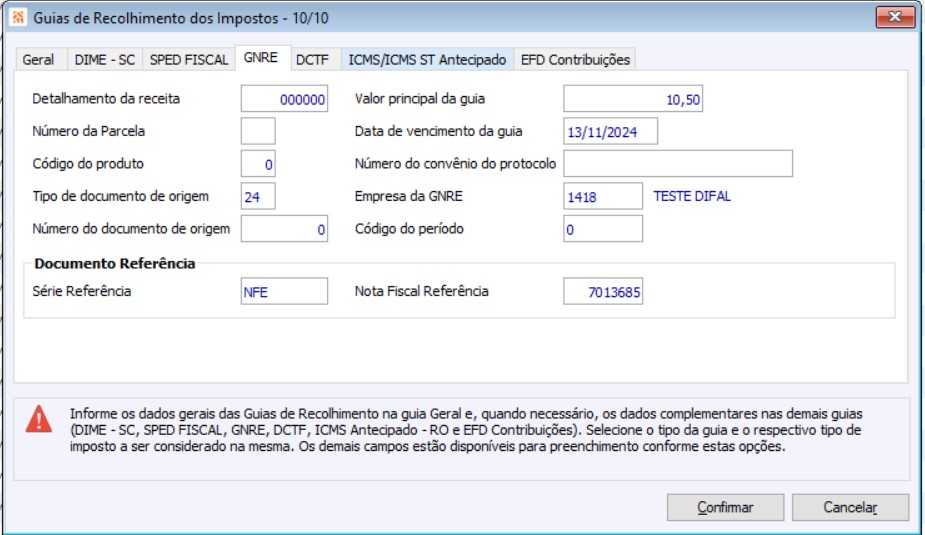Click Tipo de documento de origem field
The height and width of the screenshot is (535, 925).
[x=258, y=196]
